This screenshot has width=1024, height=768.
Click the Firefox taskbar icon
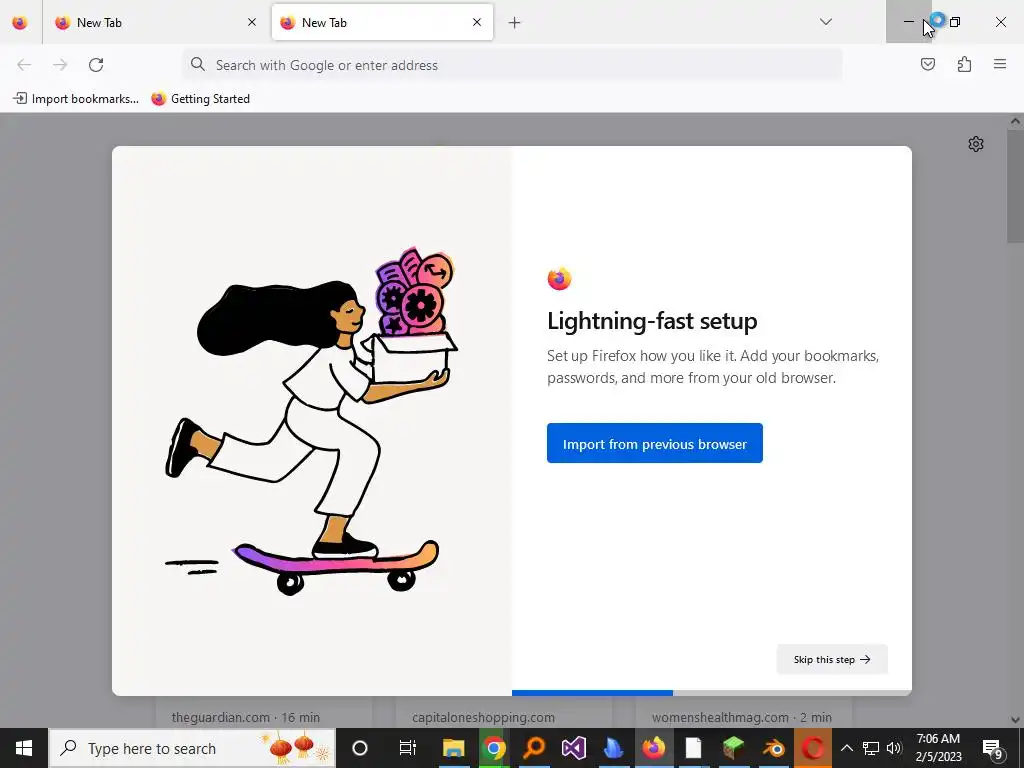[654, 748]
